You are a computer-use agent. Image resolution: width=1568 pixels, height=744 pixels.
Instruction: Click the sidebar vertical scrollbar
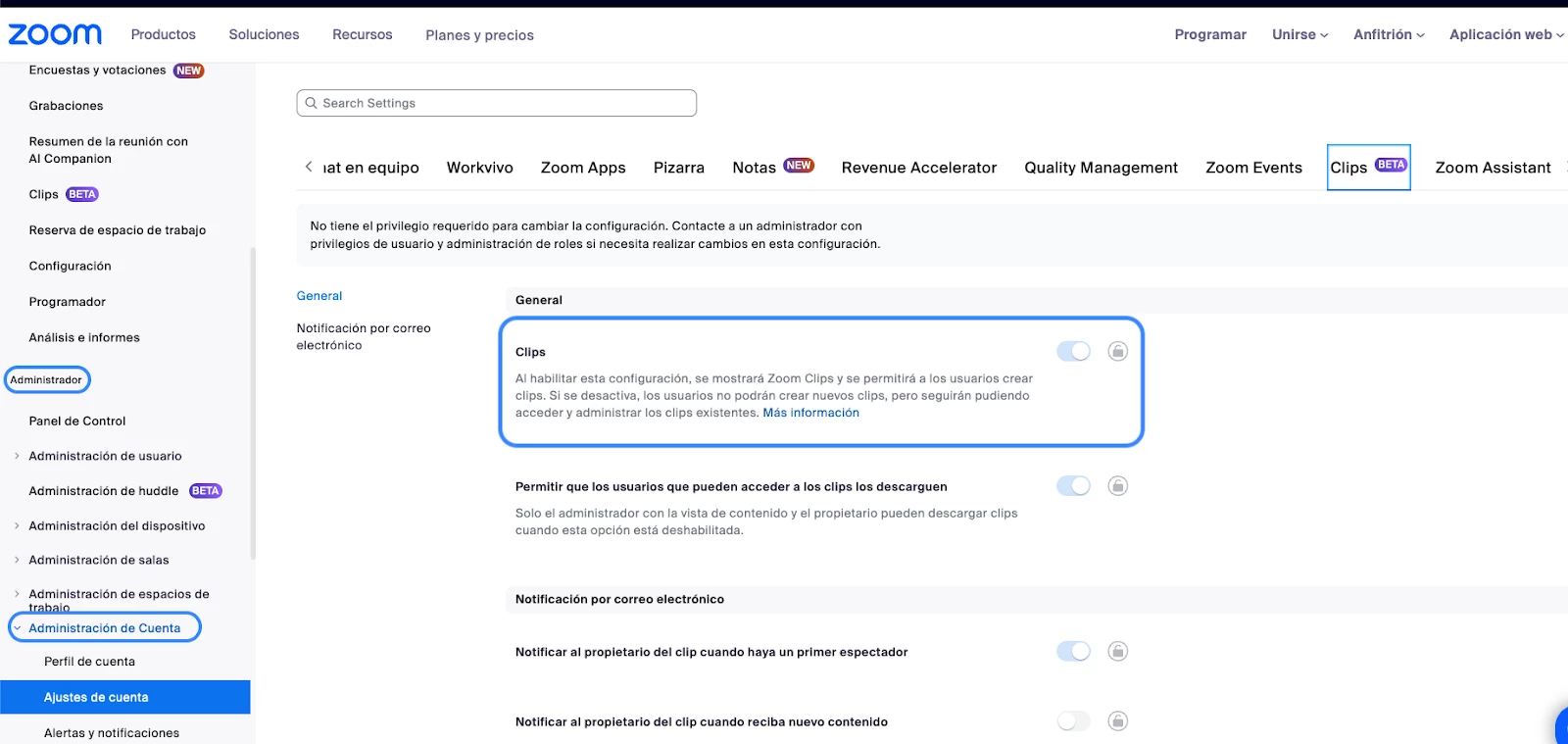point(253,402)
